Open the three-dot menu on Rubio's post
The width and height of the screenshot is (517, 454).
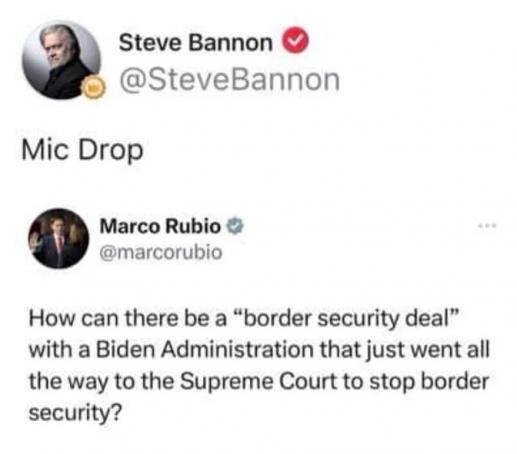(487, 226)
